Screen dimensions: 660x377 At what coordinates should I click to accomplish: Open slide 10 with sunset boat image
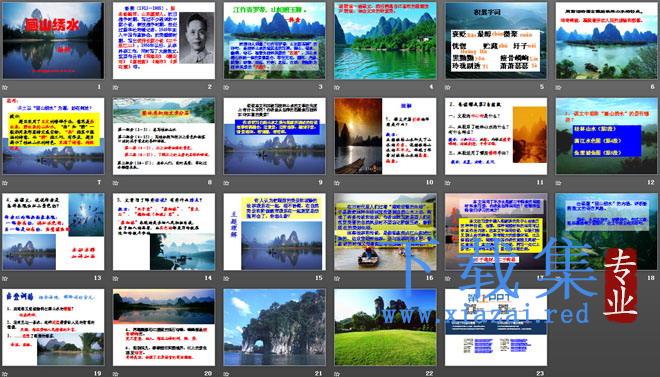pyautogui.click(x=385, y=136)
